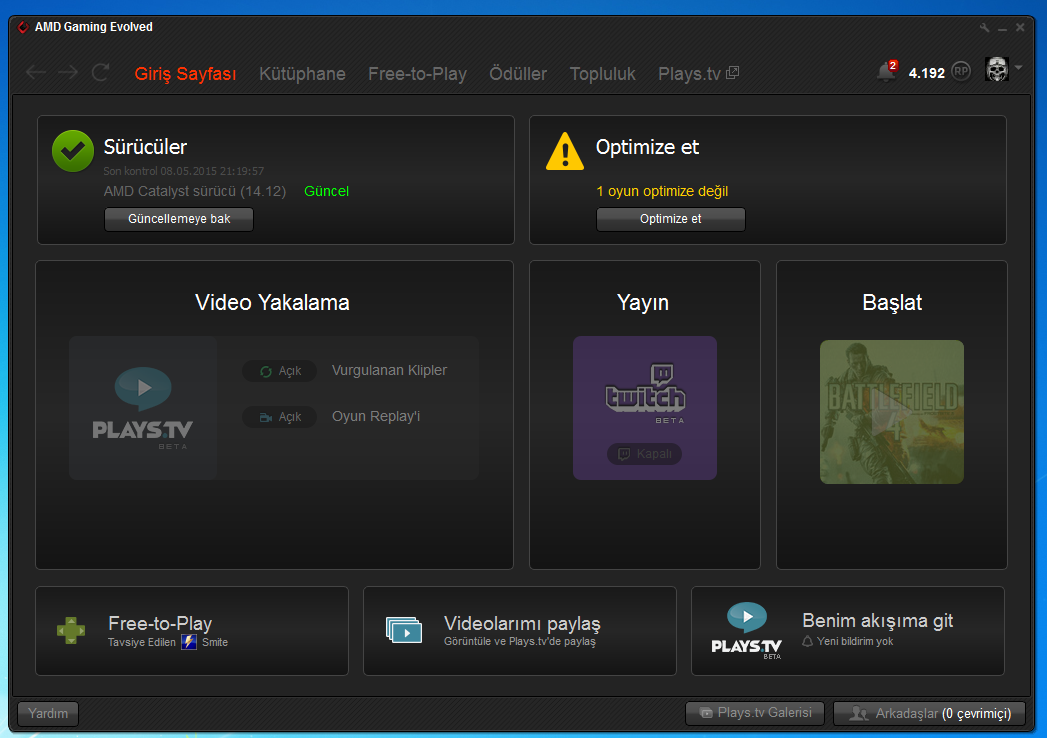Viewport: 1047px width, 738px height.
Task: Open the Free-to-Play Tavsiye Edilen card
Action: (x=192, y=630)
